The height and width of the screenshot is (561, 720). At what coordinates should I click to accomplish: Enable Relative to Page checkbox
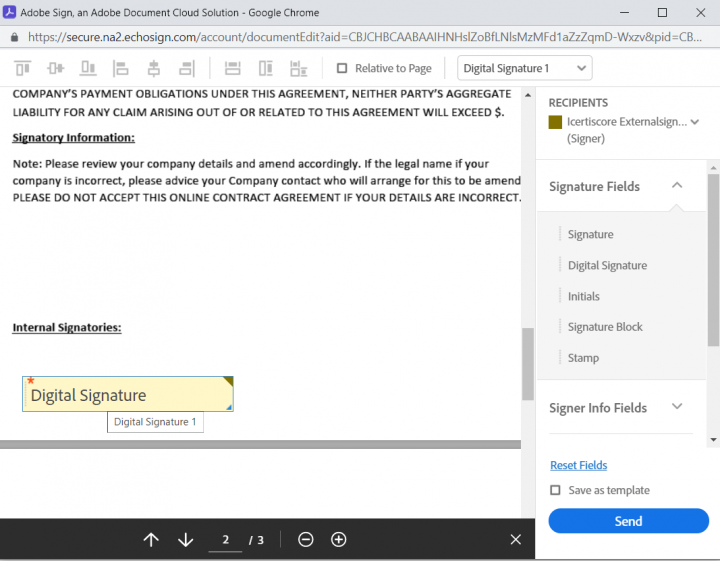coord(342,68)
